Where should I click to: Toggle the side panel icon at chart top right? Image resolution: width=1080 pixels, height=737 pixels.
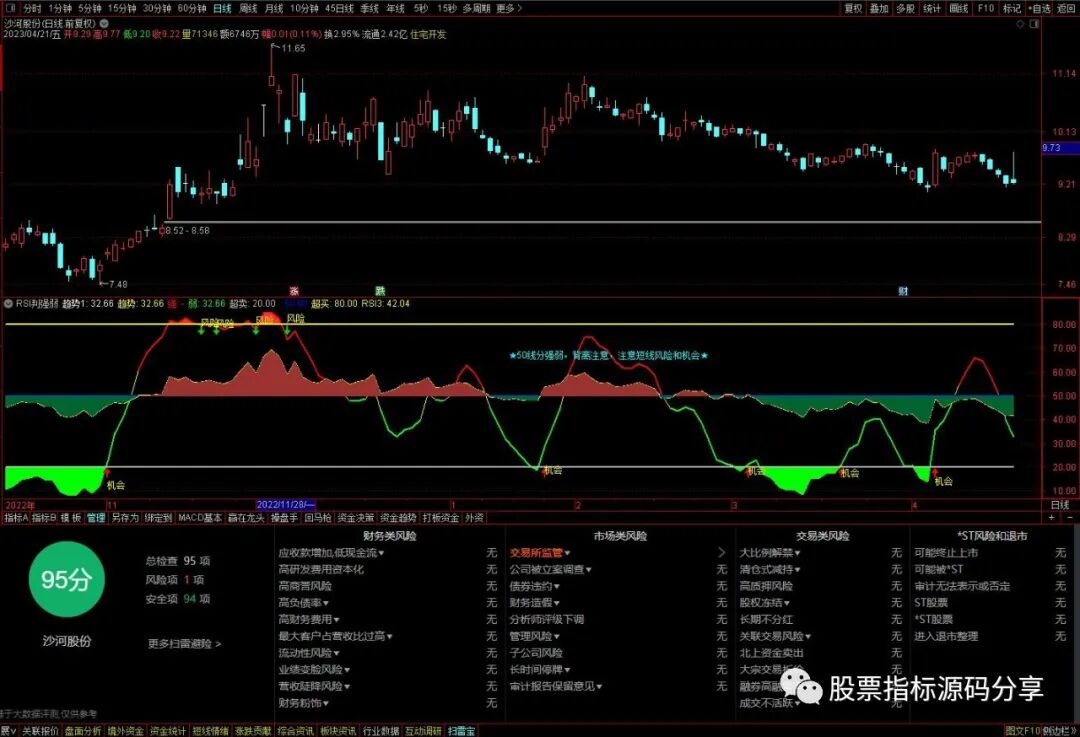1034,23
